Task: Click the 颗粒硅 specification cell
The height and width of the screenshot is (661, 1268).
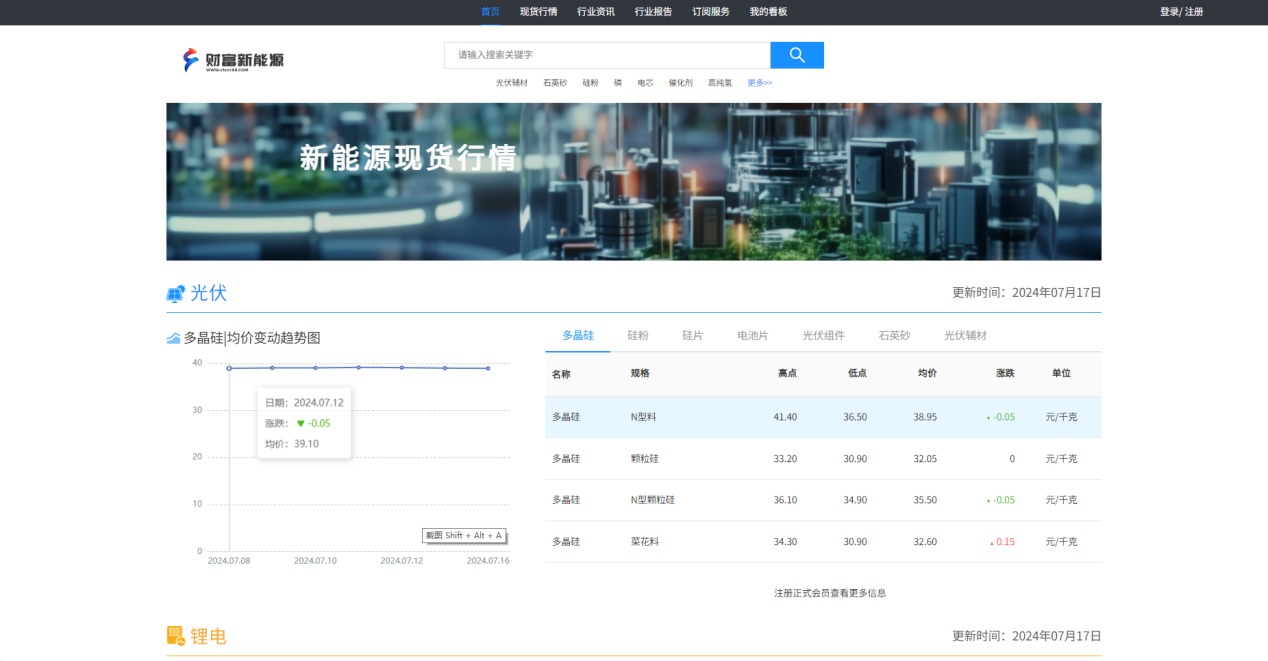Action: pyautogui.click(x=645, y=459)
